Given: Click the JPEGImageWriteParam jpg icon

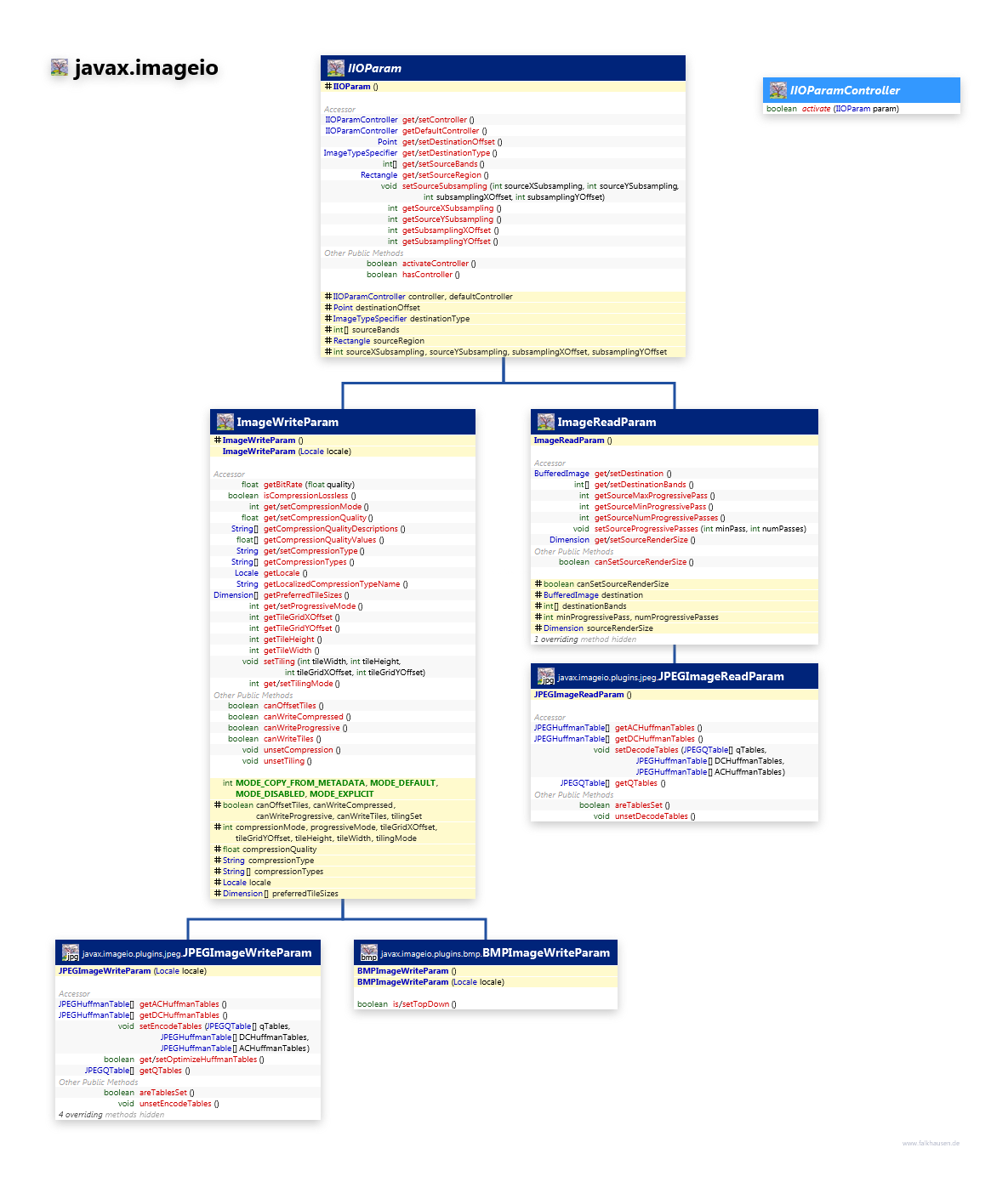Looking at the screenshot, I should point(70,953).
